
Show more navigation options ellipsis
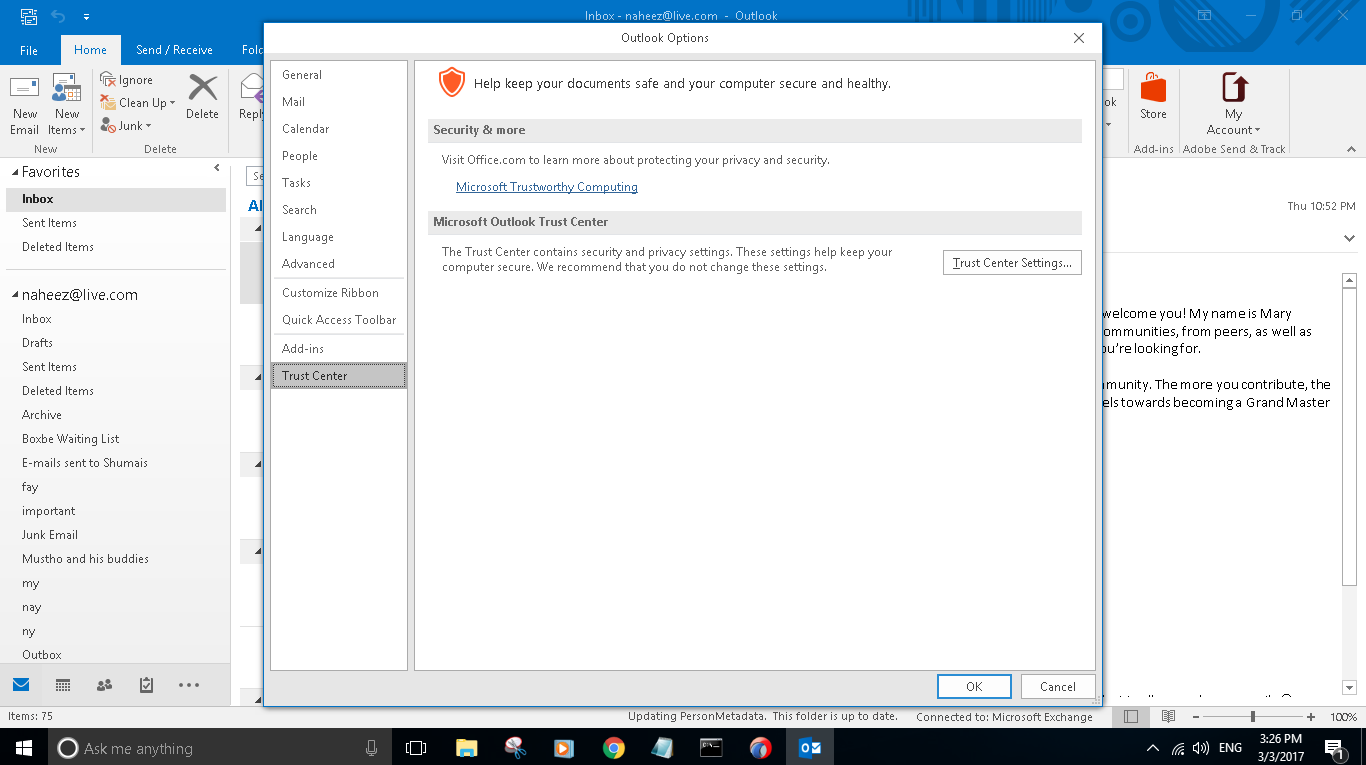(x=189, y=685)
